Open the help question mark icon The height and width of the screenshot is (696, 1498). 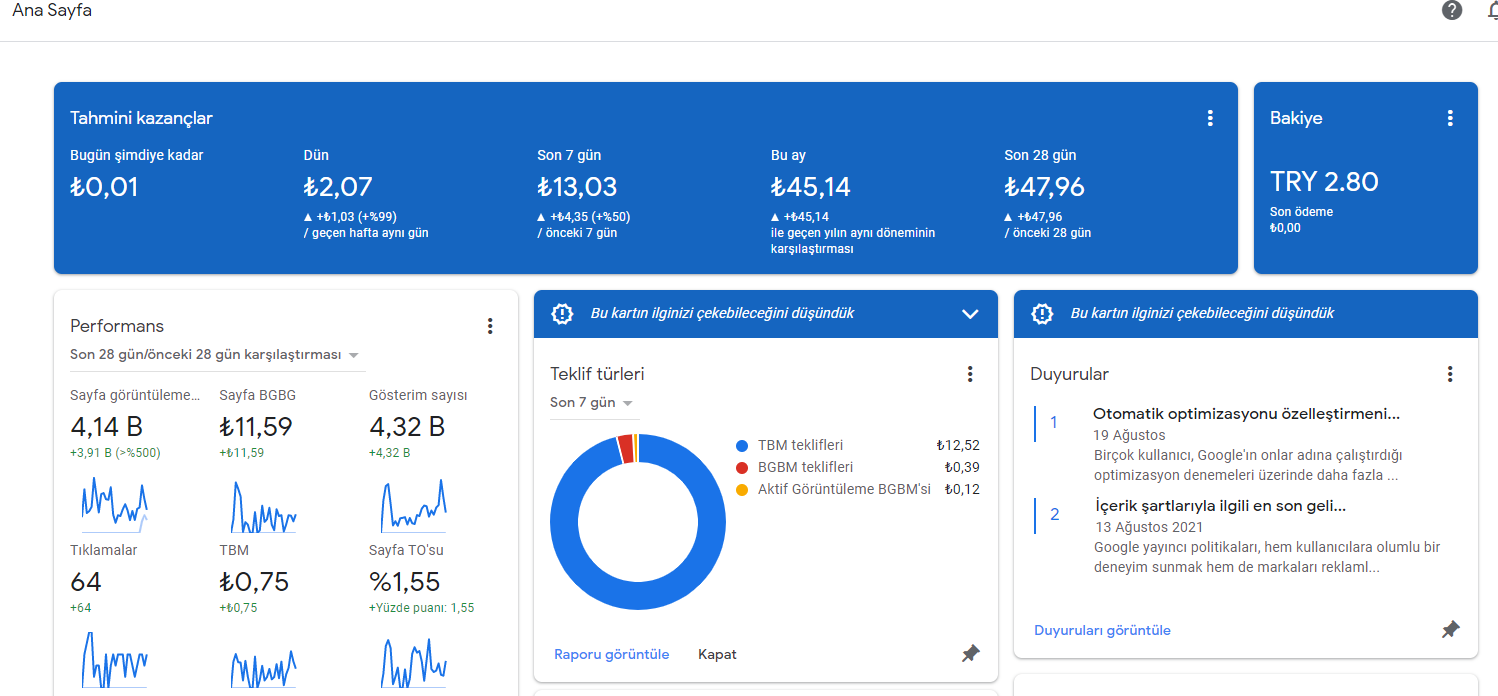pyautogui.click(x=1452, y=11)
